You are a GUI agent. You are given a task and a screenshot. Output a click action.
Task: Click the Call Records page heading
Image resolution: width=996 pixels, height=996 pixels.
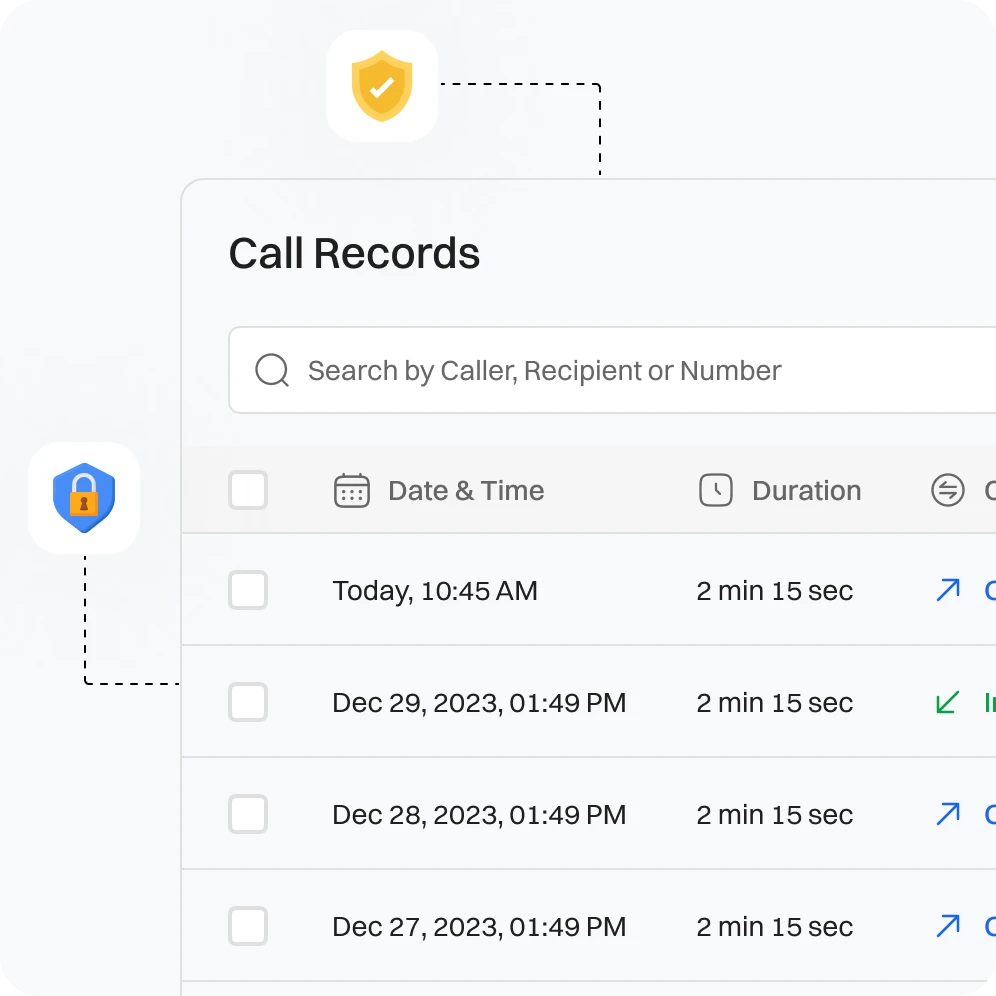tap(354, 254)
